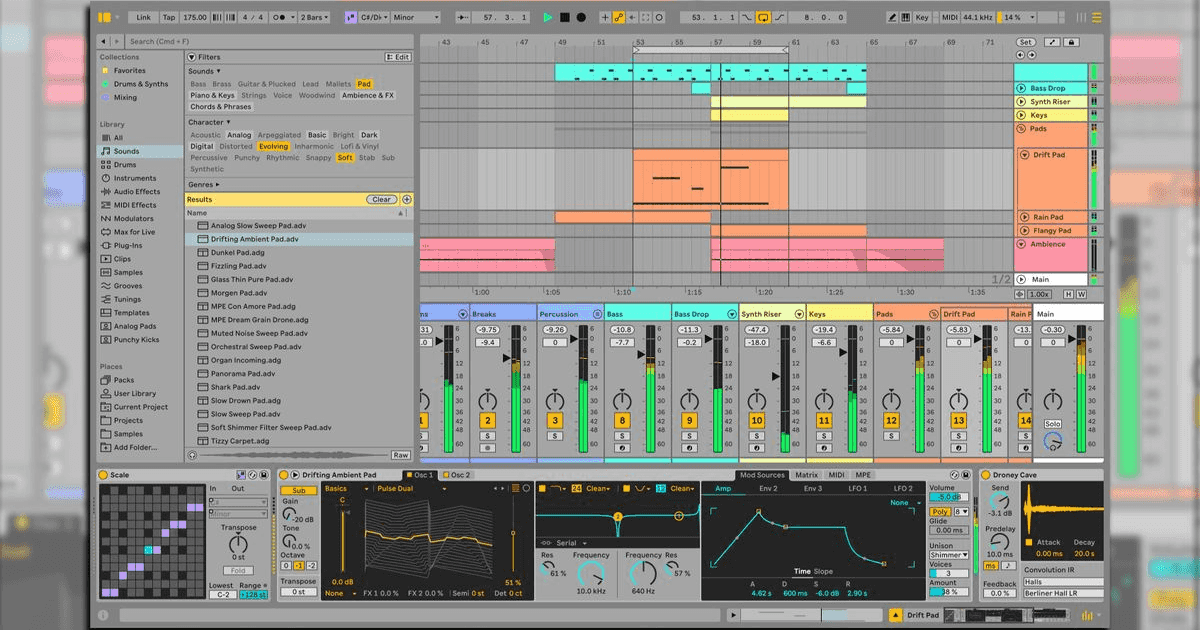Click the Tap tempo button
The height and width of the screenshot is (630, 1200).
coord(169,17)
